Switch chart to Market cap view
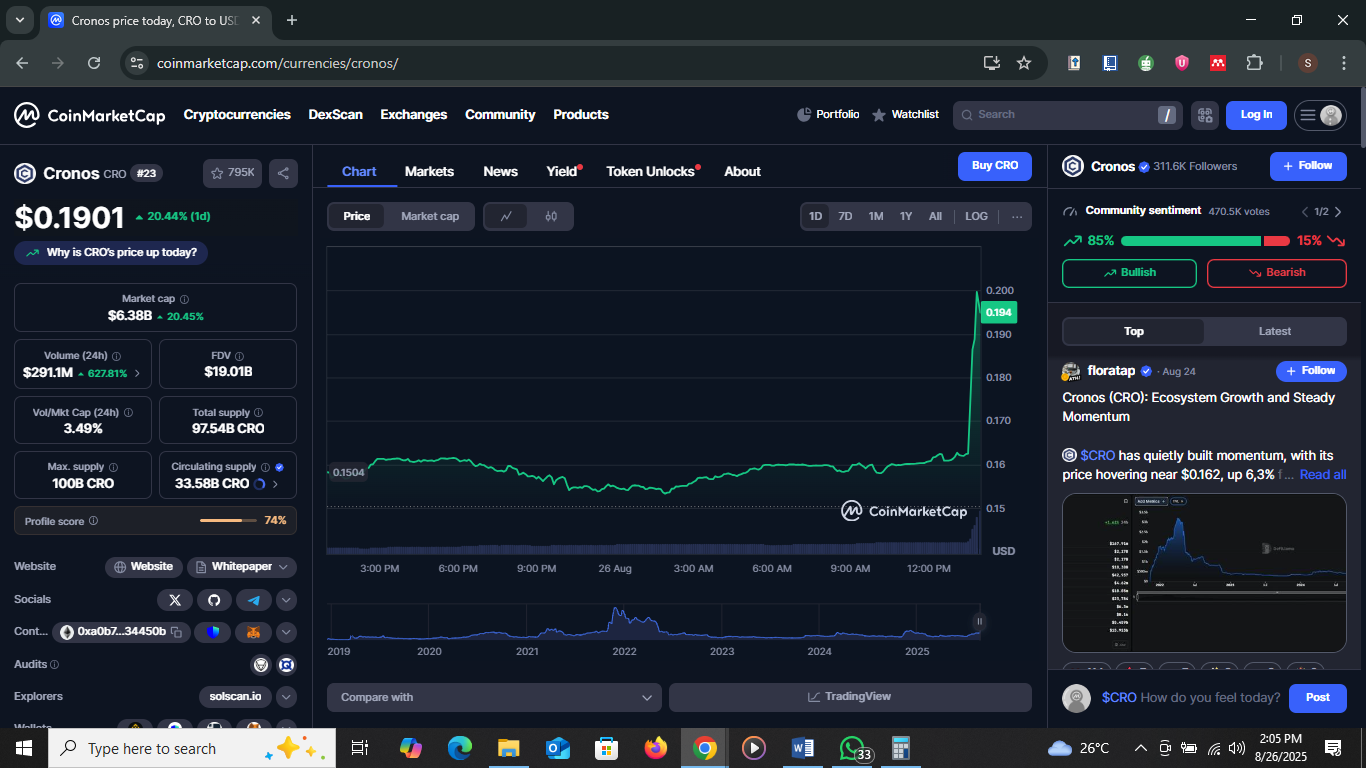This screenshot has width=1366, height=768. (x=430, y=216)
